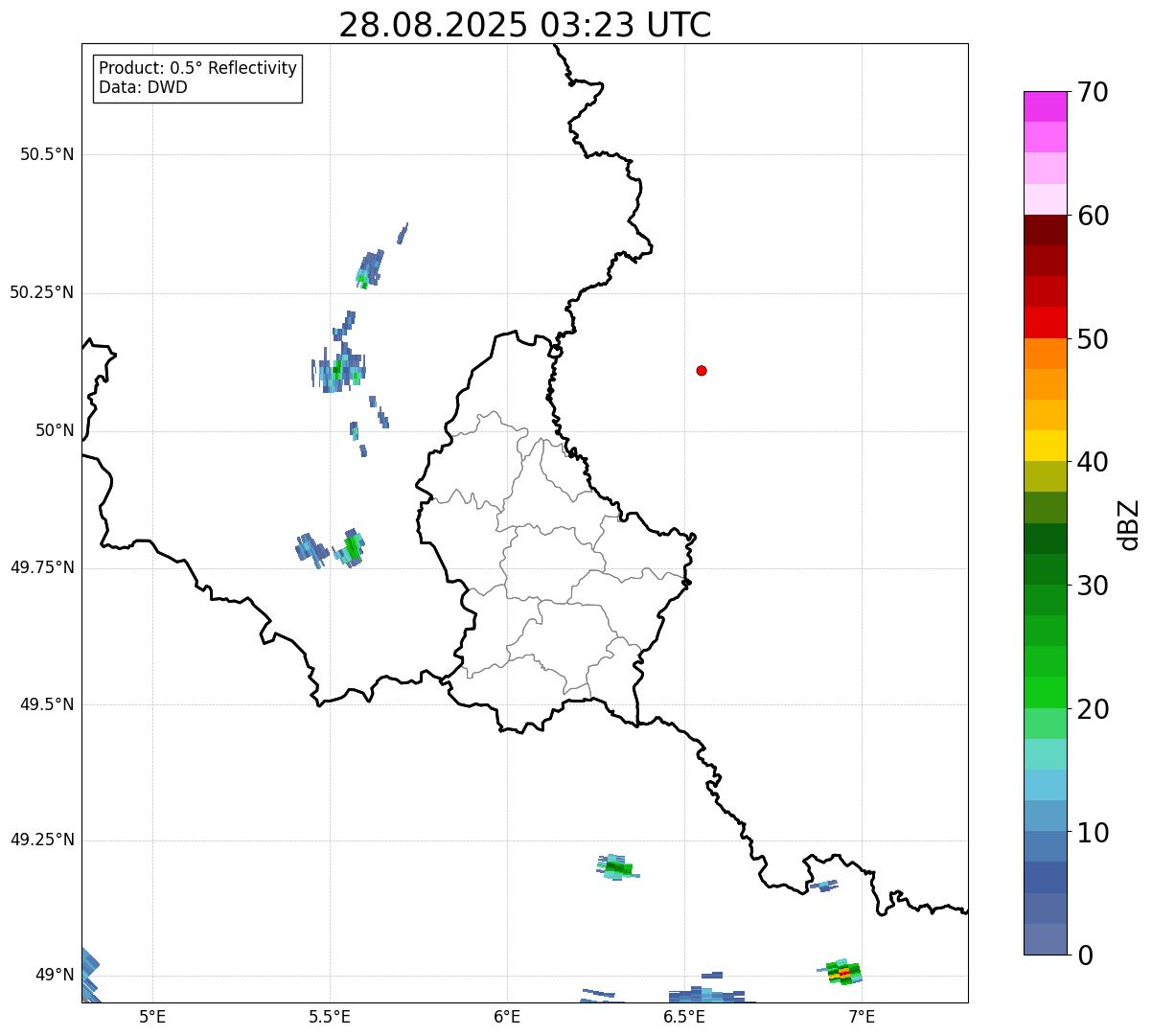Click the dBZ colorbar axis label

[x=1129, y=524]
